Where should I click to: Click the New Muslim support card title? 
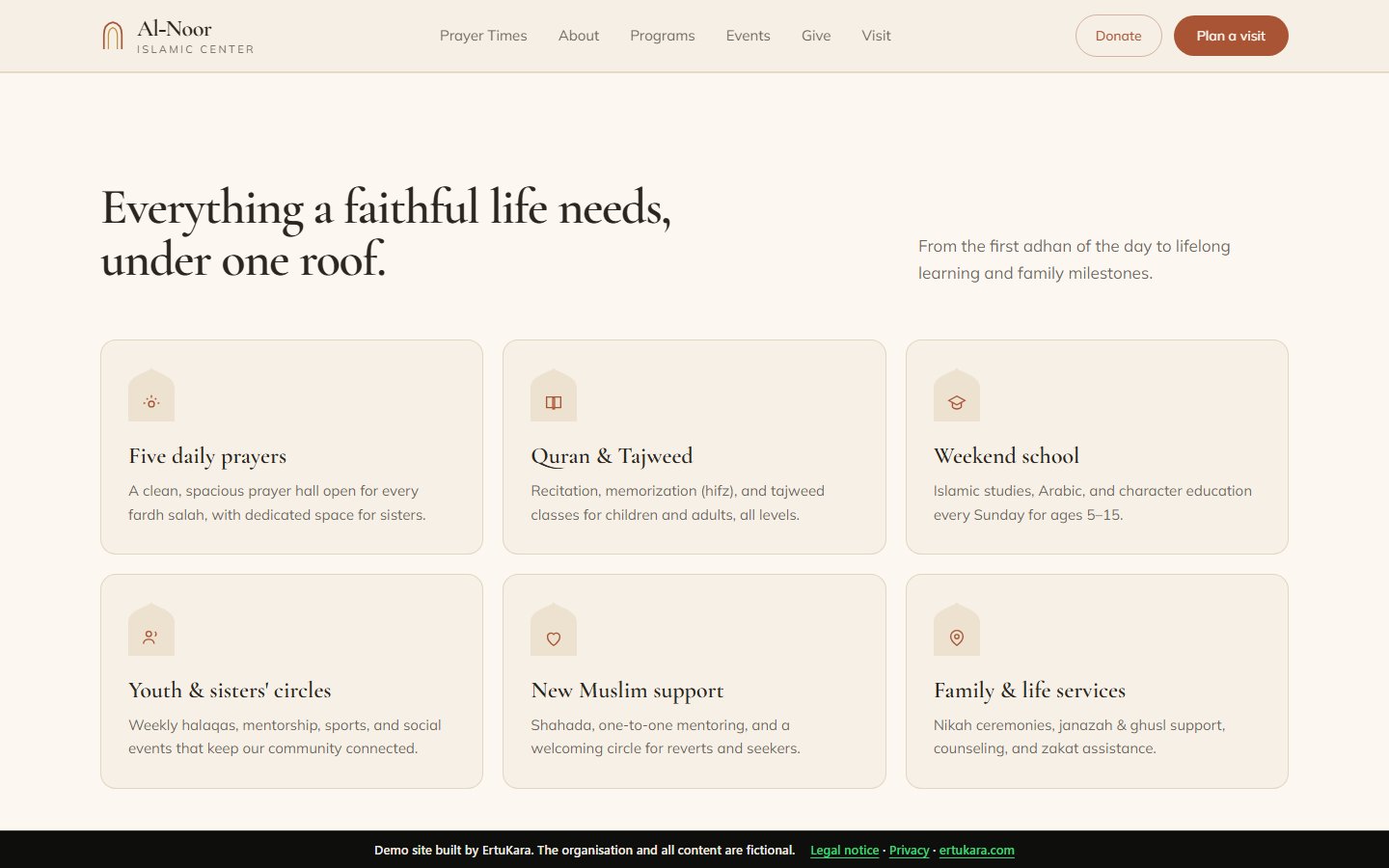627,691
